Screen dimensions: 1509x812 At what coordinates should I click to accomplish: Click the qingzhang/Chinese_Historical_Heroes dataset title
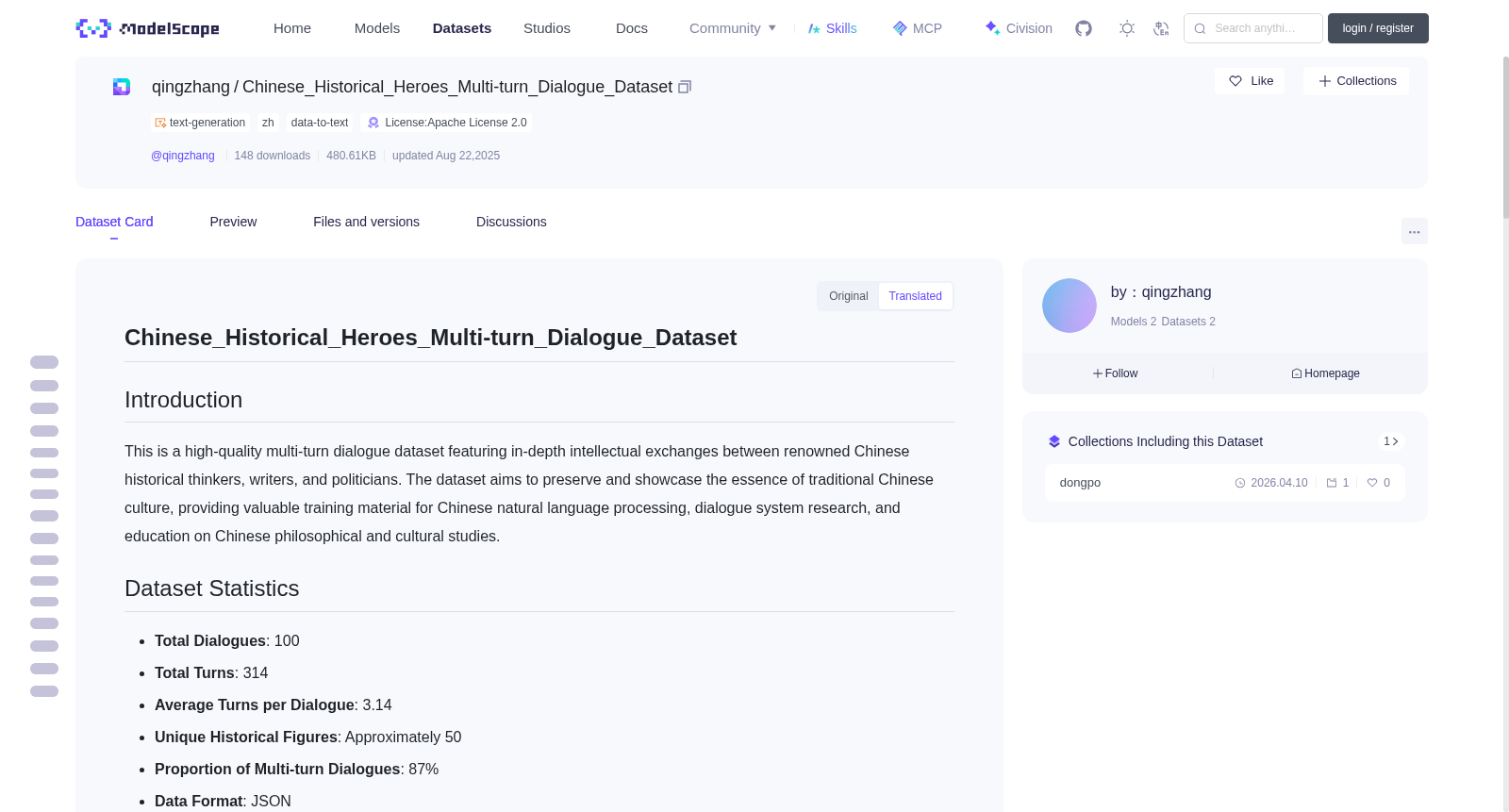click(412, 87)
